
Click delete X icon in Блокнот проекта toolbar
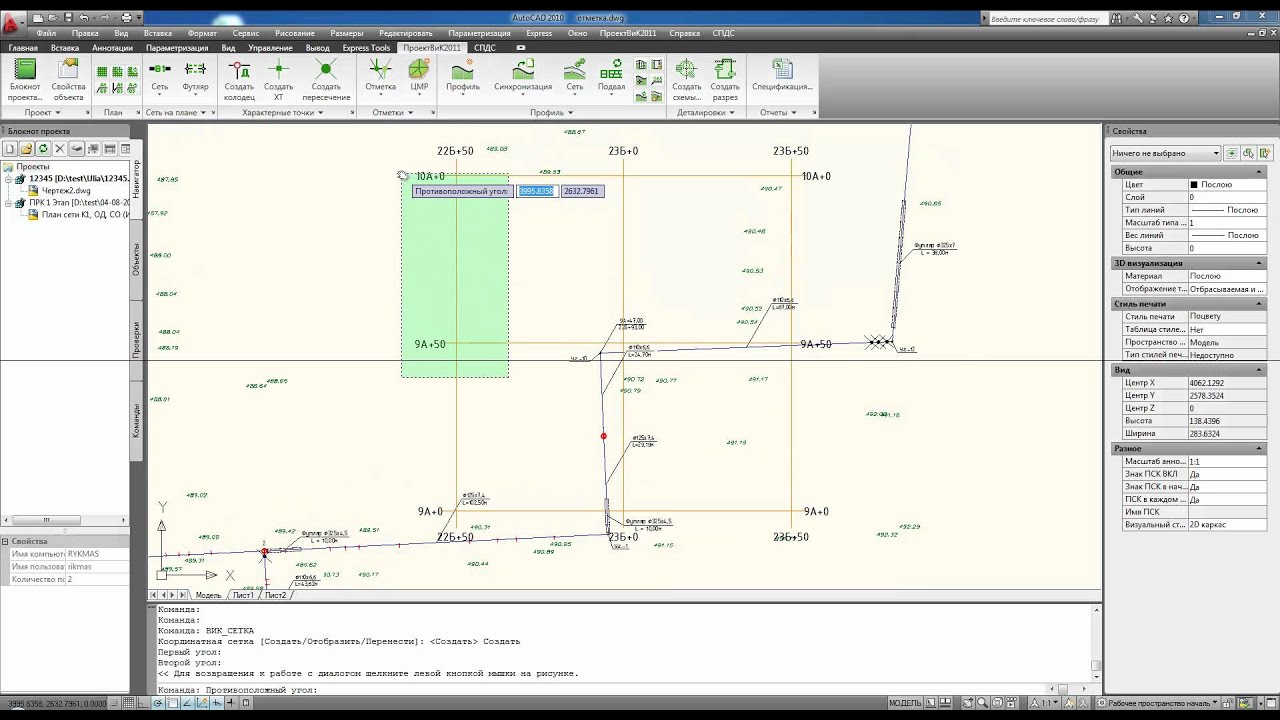(60, 149)
